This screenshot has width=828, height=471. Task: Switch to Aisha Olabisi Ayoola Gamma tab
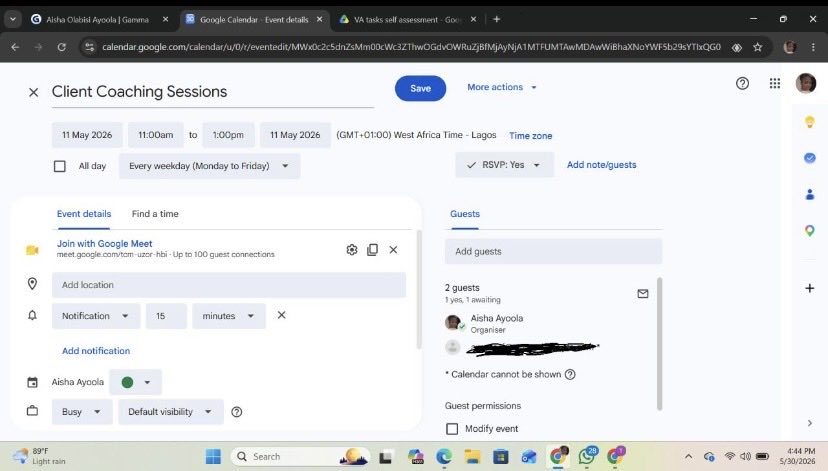pyautogui.click(x=98, y=20)
